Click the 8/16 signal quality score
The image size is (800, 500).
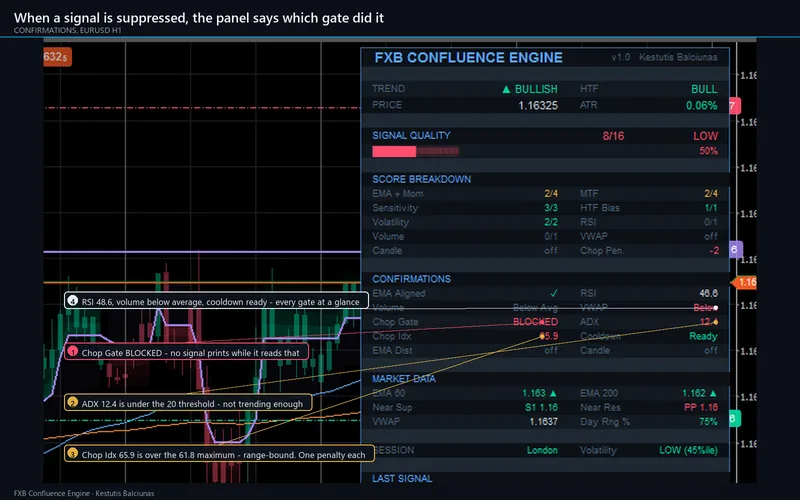coord(613,136)
